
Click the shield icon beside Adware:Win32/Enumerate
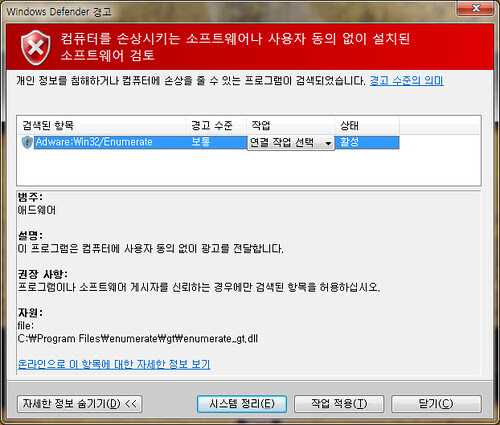(27, 142)
